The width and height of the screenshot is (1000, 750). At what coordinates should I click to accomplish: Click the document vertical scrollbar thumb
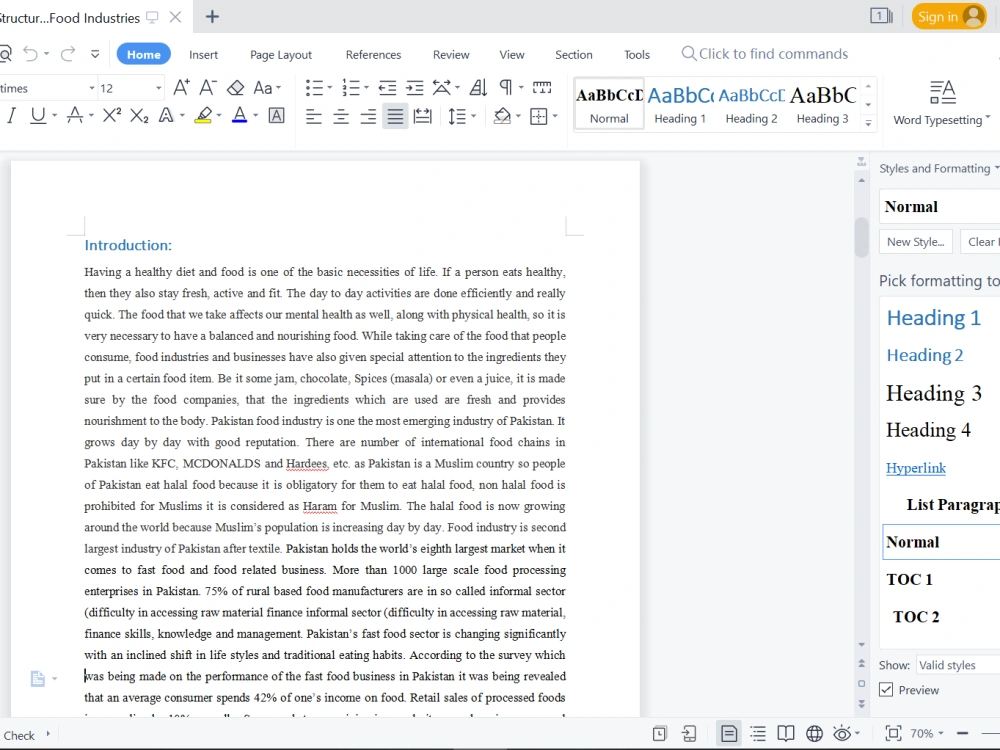pyautogui.click(x=862, y=237)
